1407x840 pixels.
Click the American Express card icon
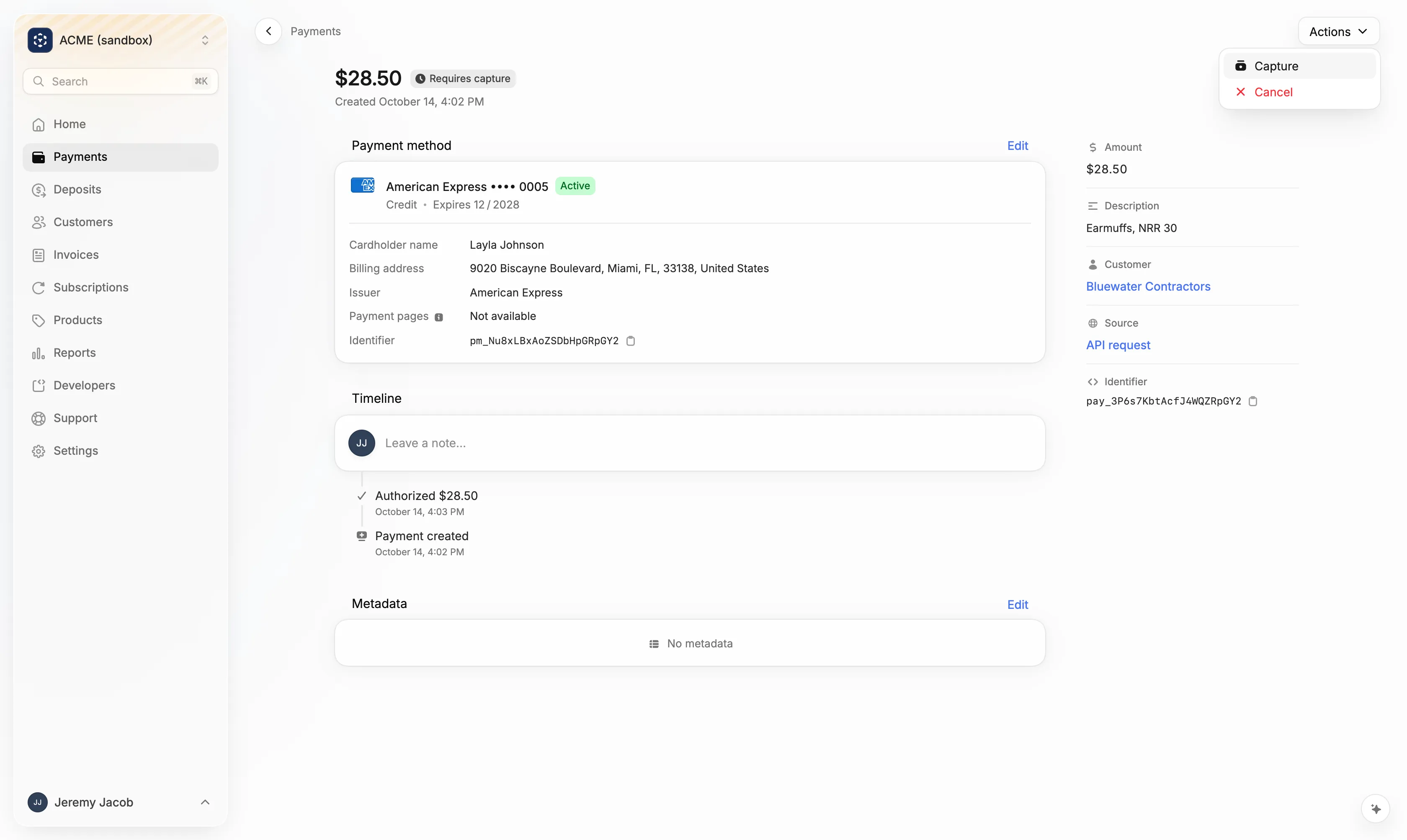363,185
